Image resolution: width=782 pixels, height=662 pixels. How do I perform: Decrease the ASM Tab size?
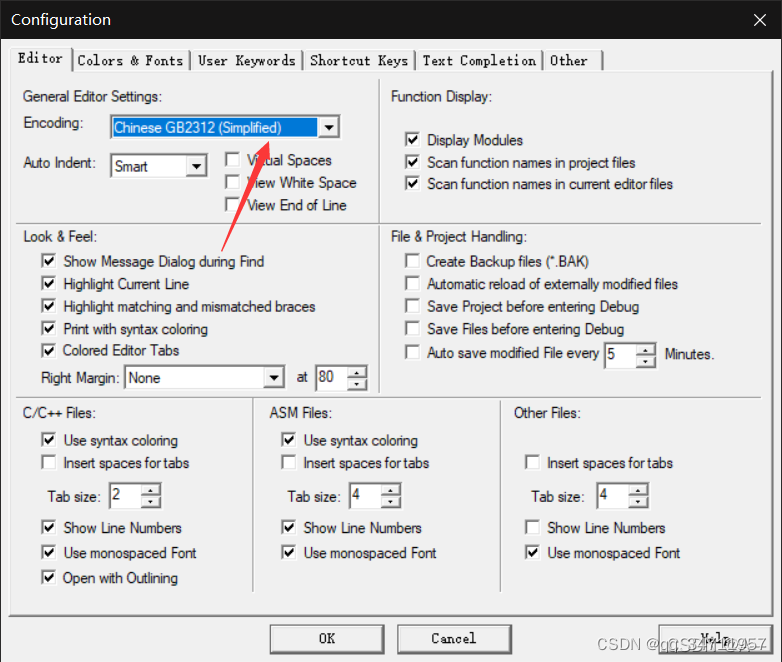pos(391,501)
